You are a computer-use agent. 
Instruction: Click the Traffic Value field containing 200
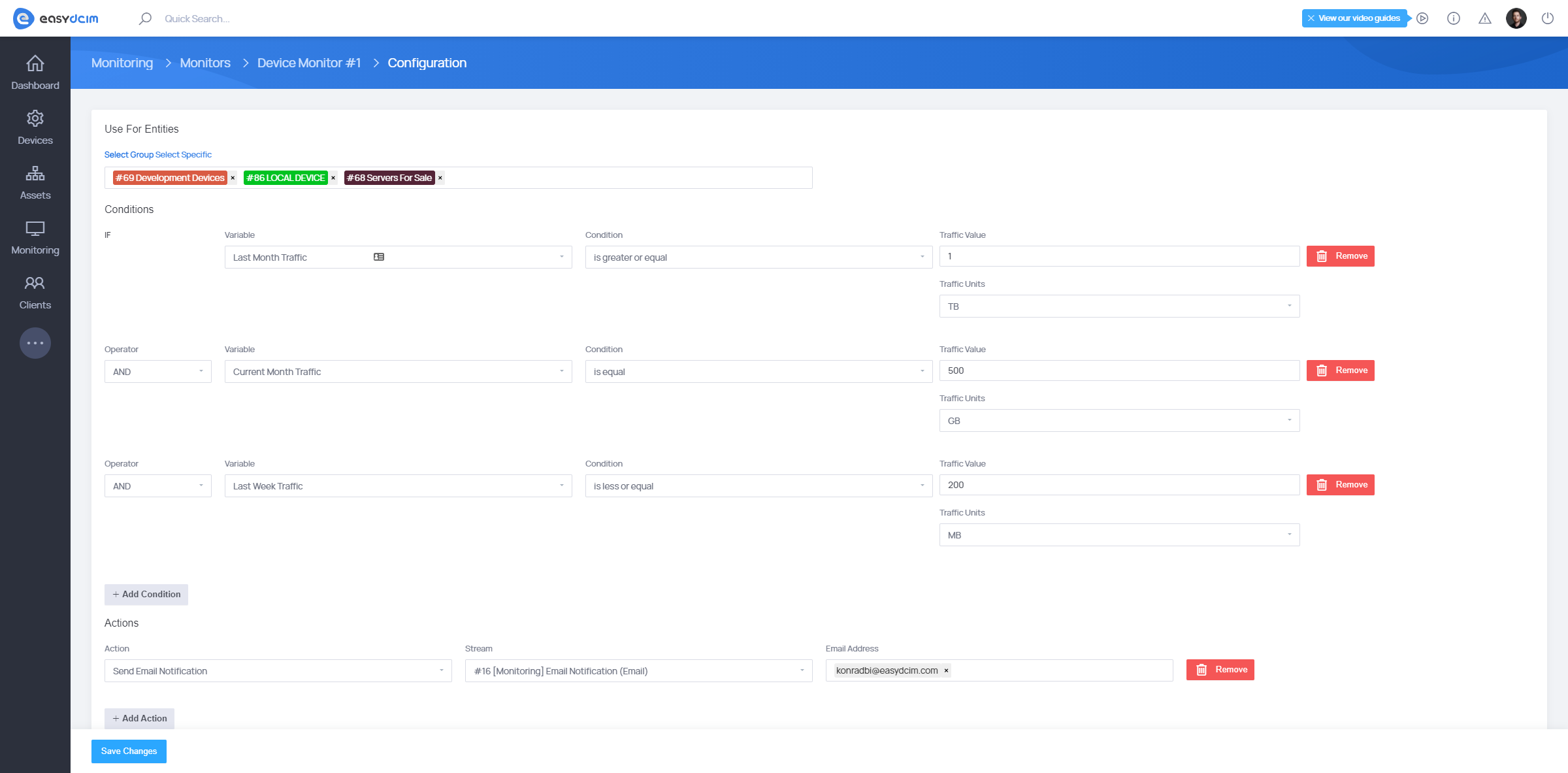click(1119, 485)
